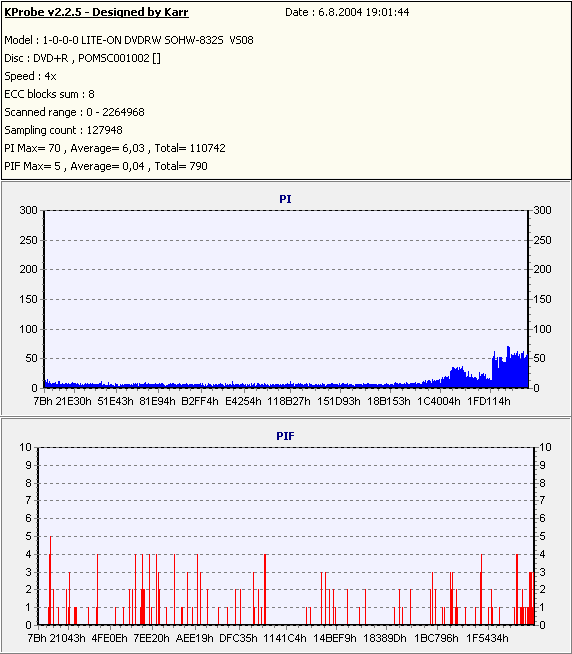Click the DFC35h label under PIF chart
This screenshot has width=572, height=654.
[x=238, y=638]
